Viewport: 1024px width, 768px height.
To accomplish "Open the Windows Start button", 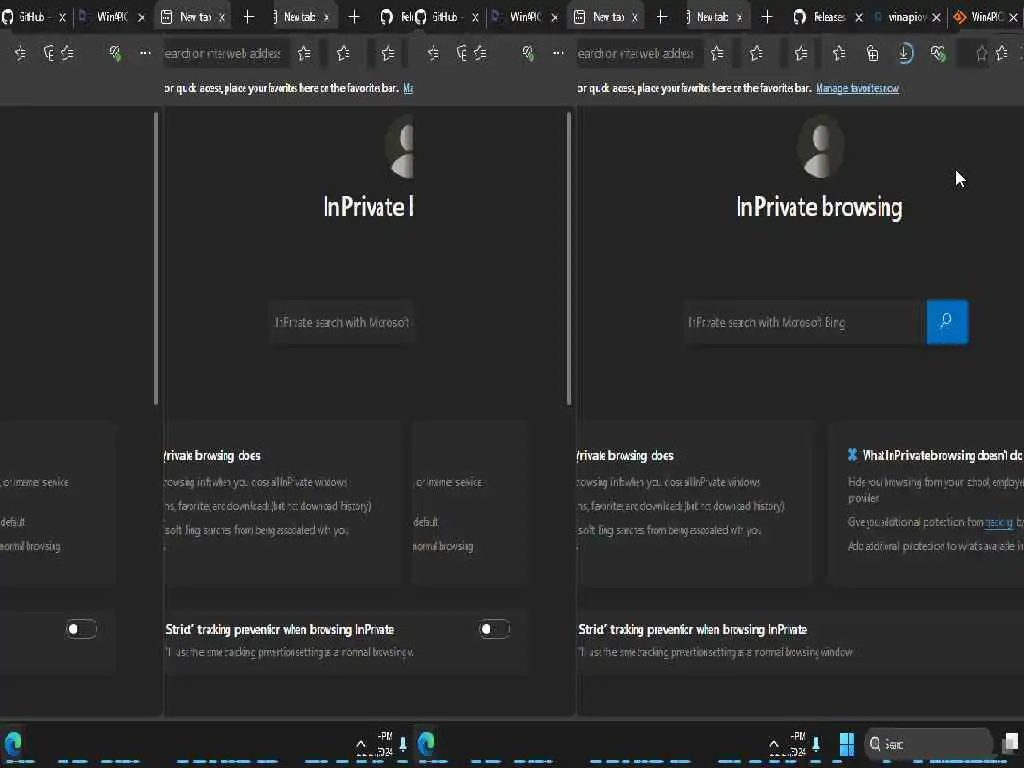I will [846, 743].
